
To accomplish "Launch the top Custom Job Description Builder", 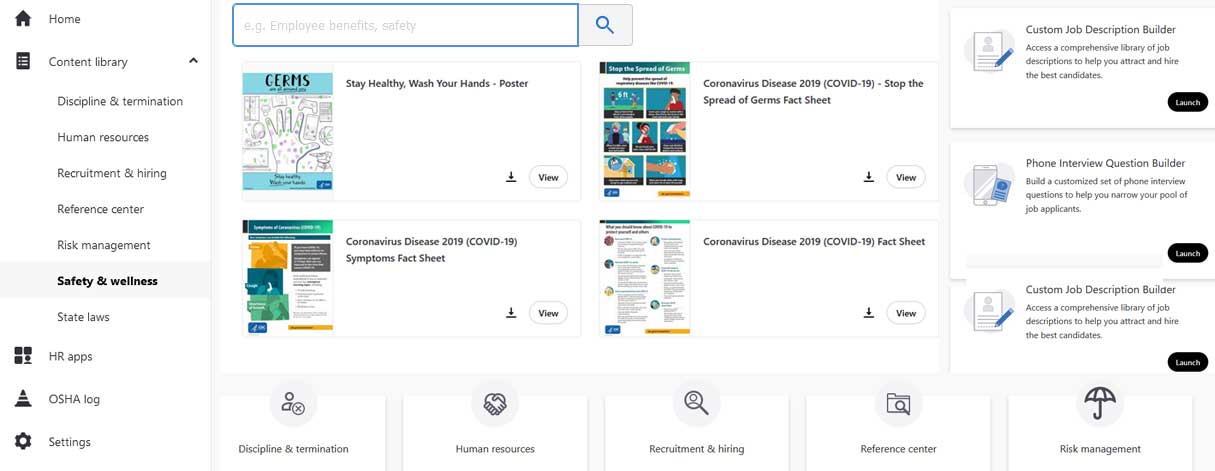I will [x=1187, y=102].
